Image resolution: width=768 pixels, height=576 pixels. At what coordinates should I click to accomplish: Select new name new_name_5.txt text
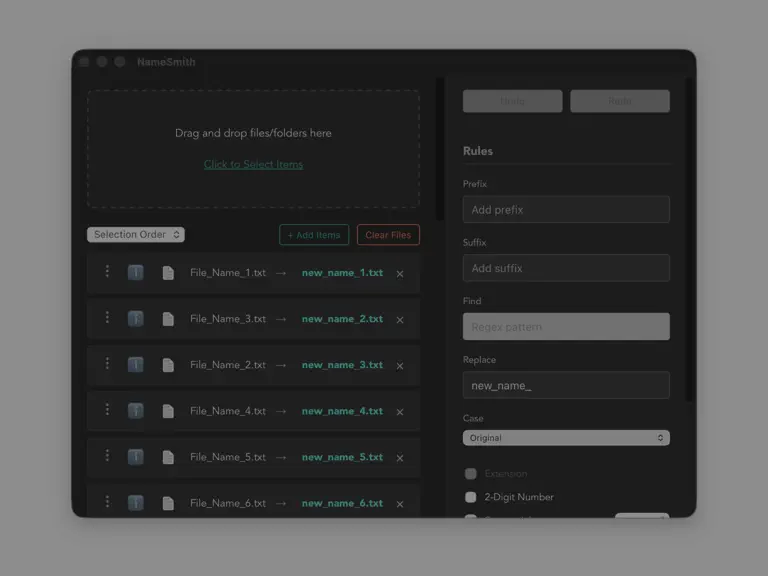(342, 457)
